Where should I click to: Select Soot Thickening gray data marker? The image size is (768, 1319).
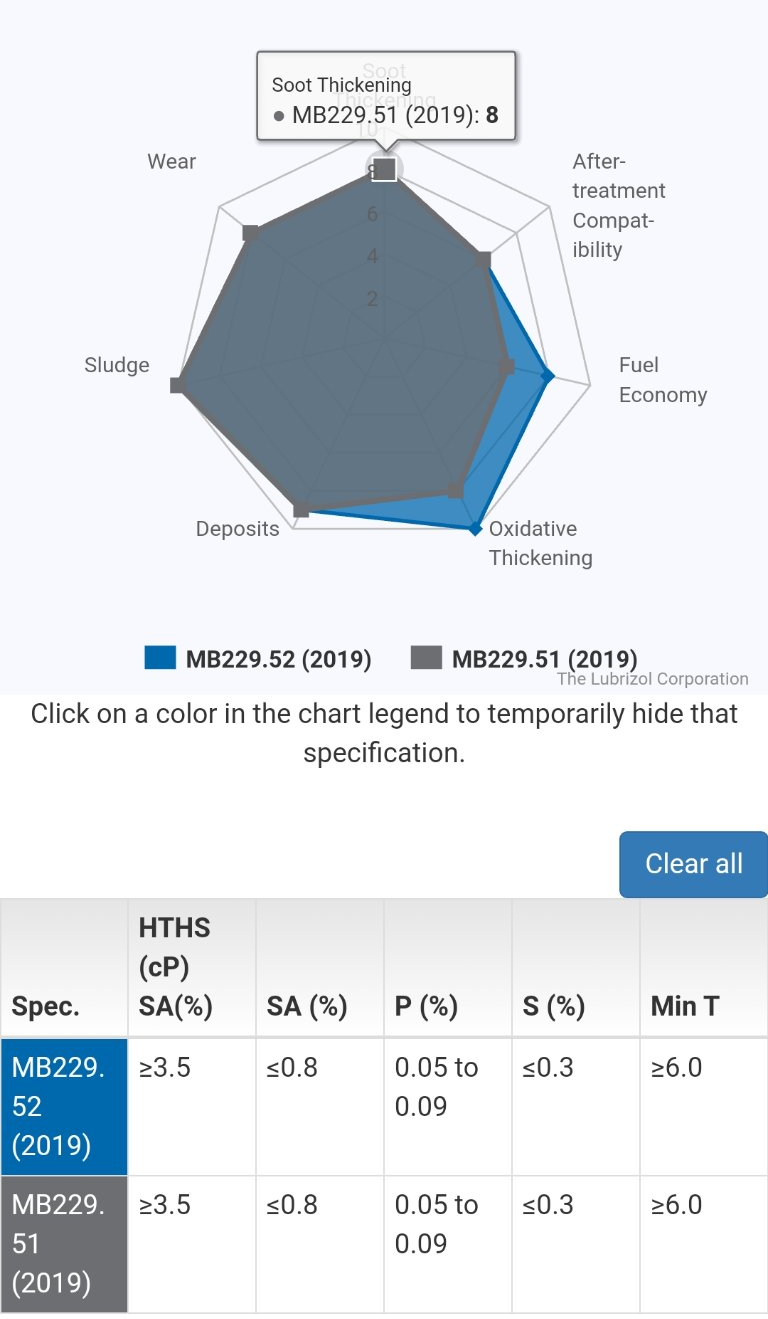pyautogui.click(x=385, y=169)
